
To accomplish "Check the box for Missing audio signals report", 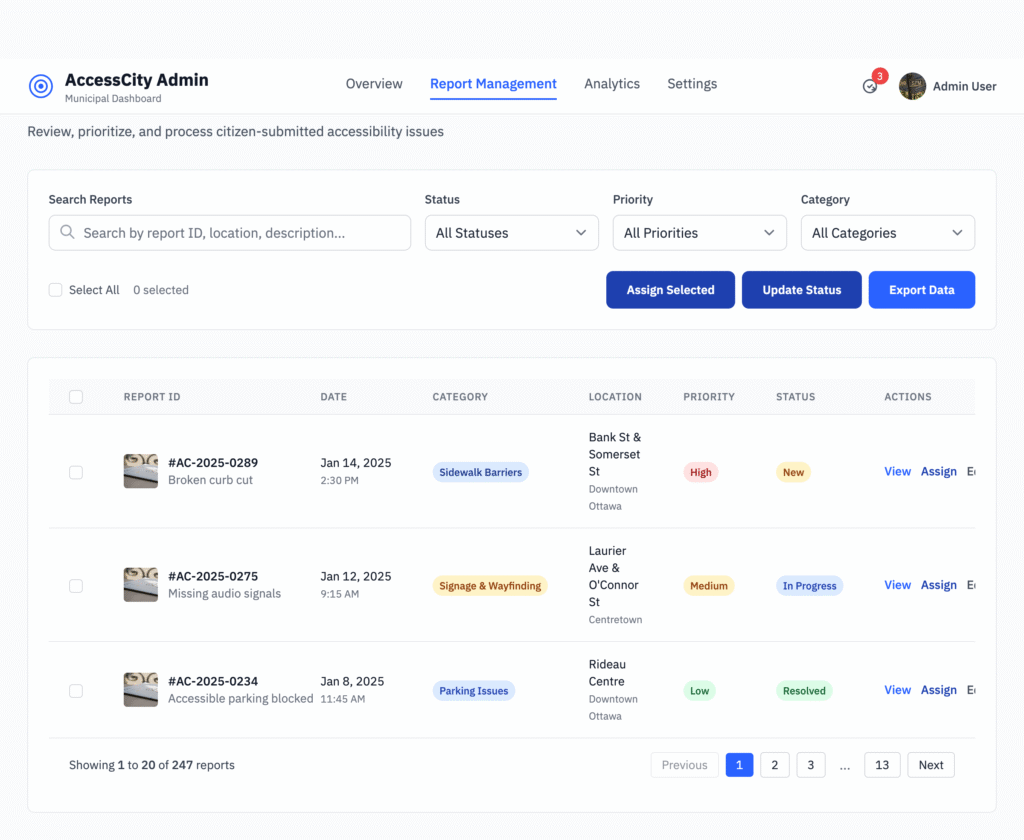I will [x=76, y=586].
